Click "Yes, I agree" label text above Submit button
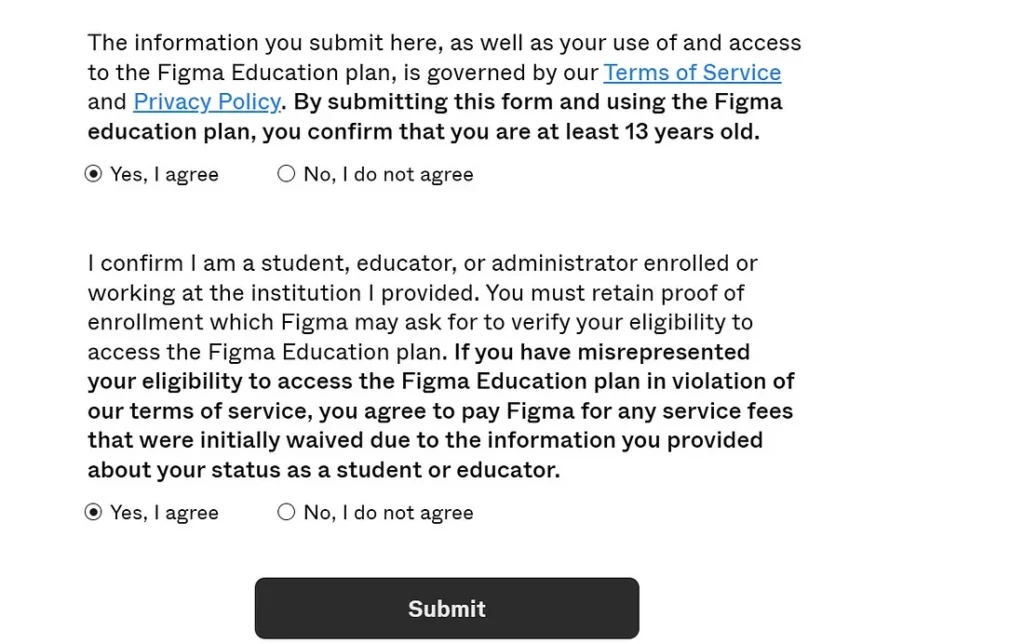 point(164,513)
